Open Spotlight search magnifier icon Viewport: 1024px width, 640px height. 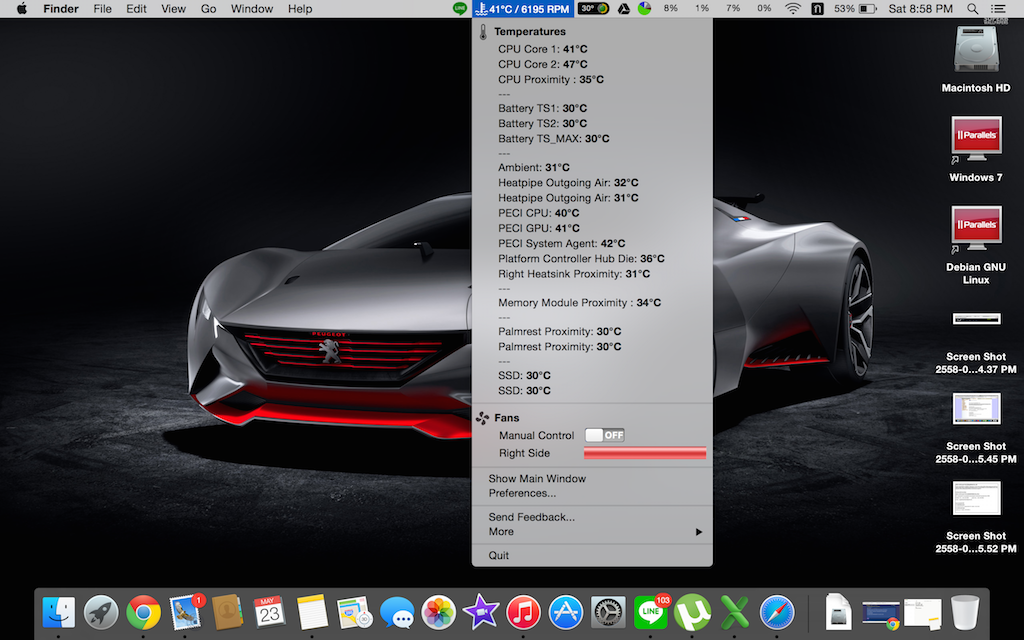tap(973, 9)
